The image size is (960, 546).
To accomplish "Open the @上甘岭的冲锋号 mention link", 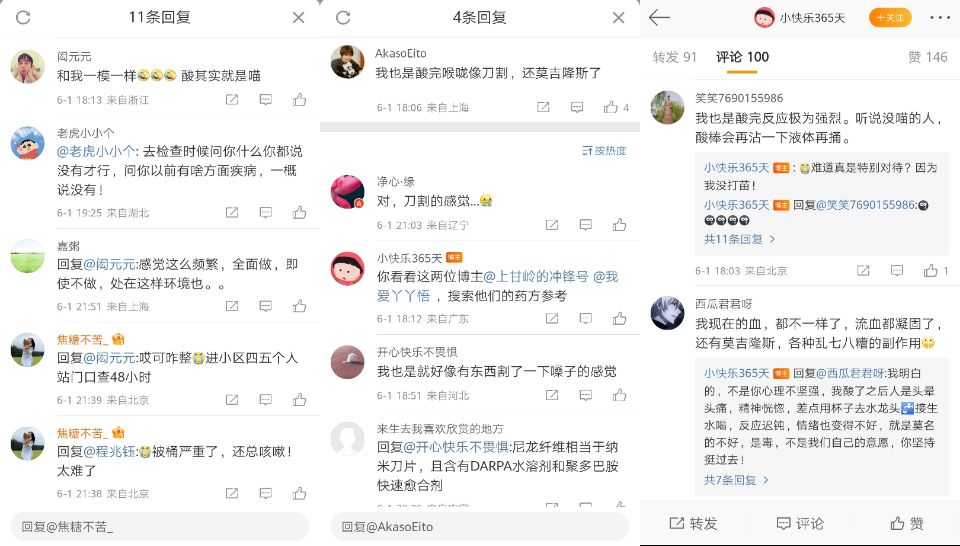I will click(536, 276).
